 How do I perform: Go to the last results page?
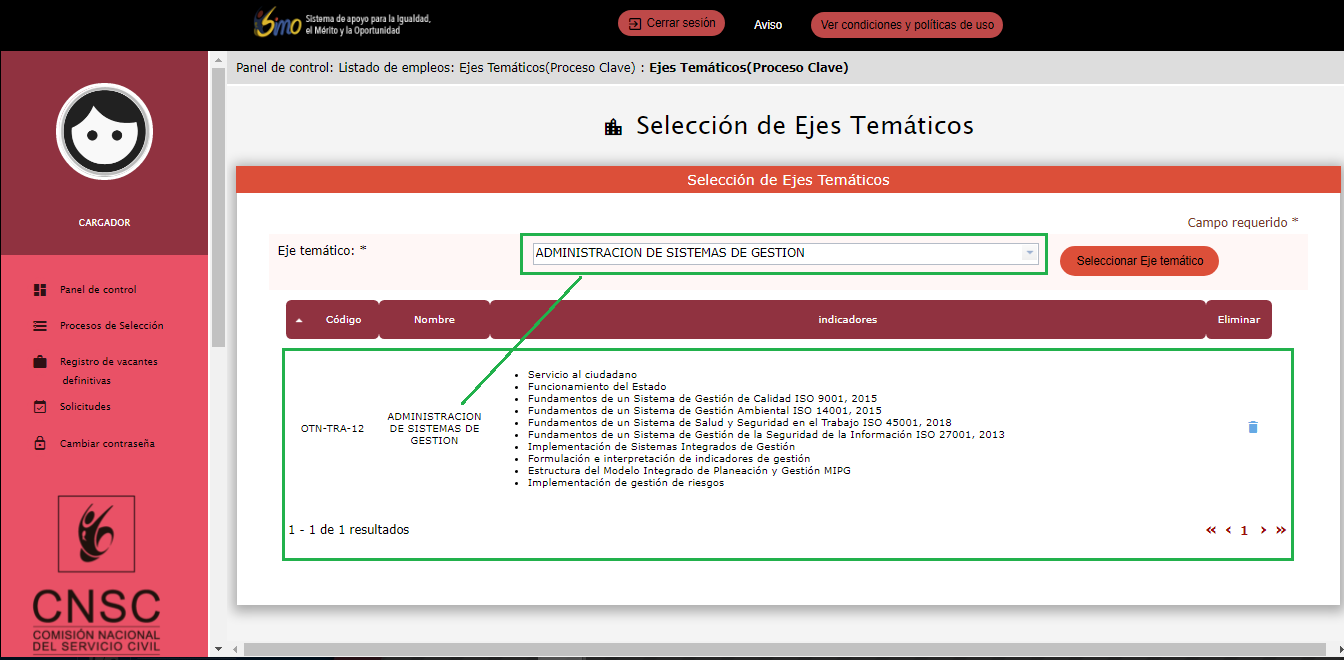(x=1281, y=530)
